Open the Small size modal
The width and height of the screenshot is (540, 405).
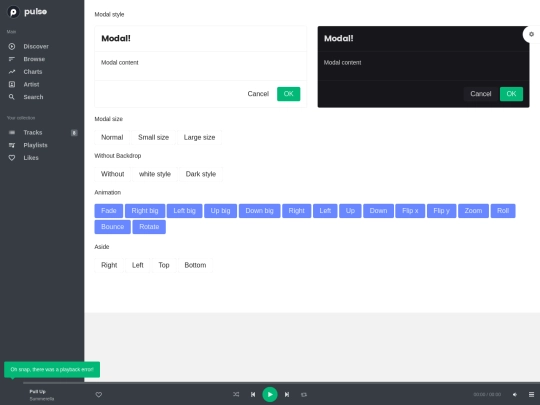(154, 137)
